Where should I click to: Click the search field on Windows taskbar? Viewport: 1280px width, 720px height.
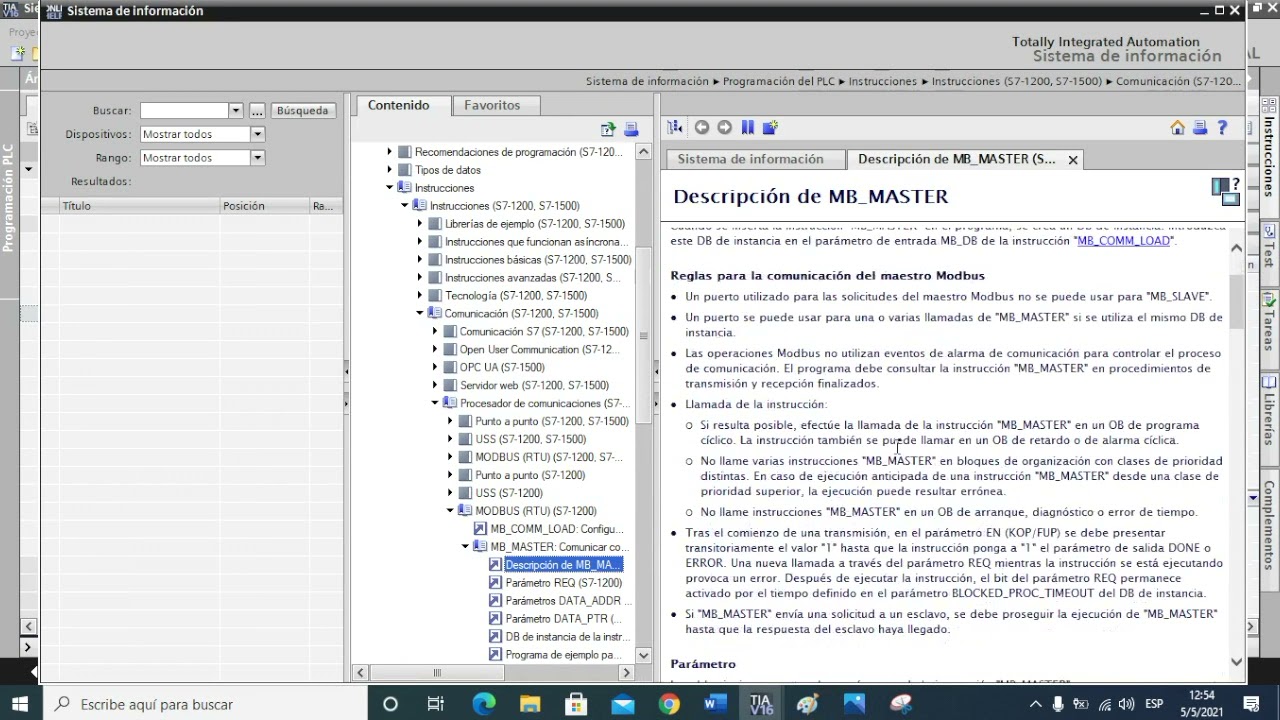coord(204,704)
